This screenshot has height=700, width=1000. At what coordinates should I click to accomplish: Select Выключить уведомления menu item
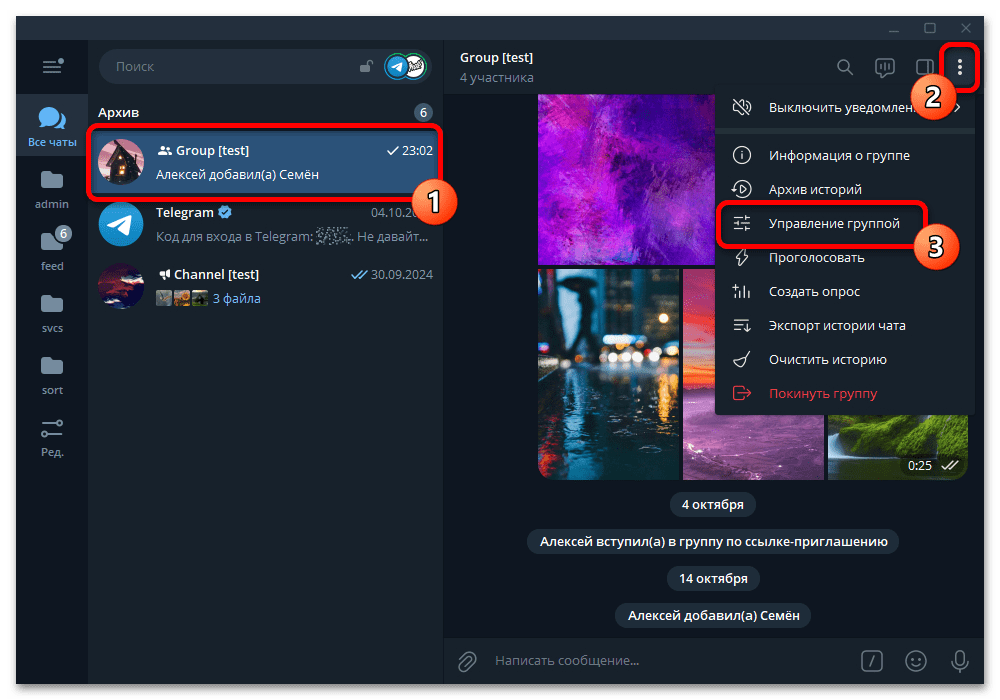click(845, 107)
